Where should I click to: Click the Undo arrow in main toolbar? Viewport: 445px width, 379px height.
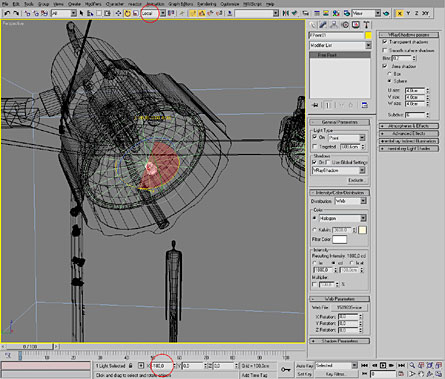tap(7, 13)
